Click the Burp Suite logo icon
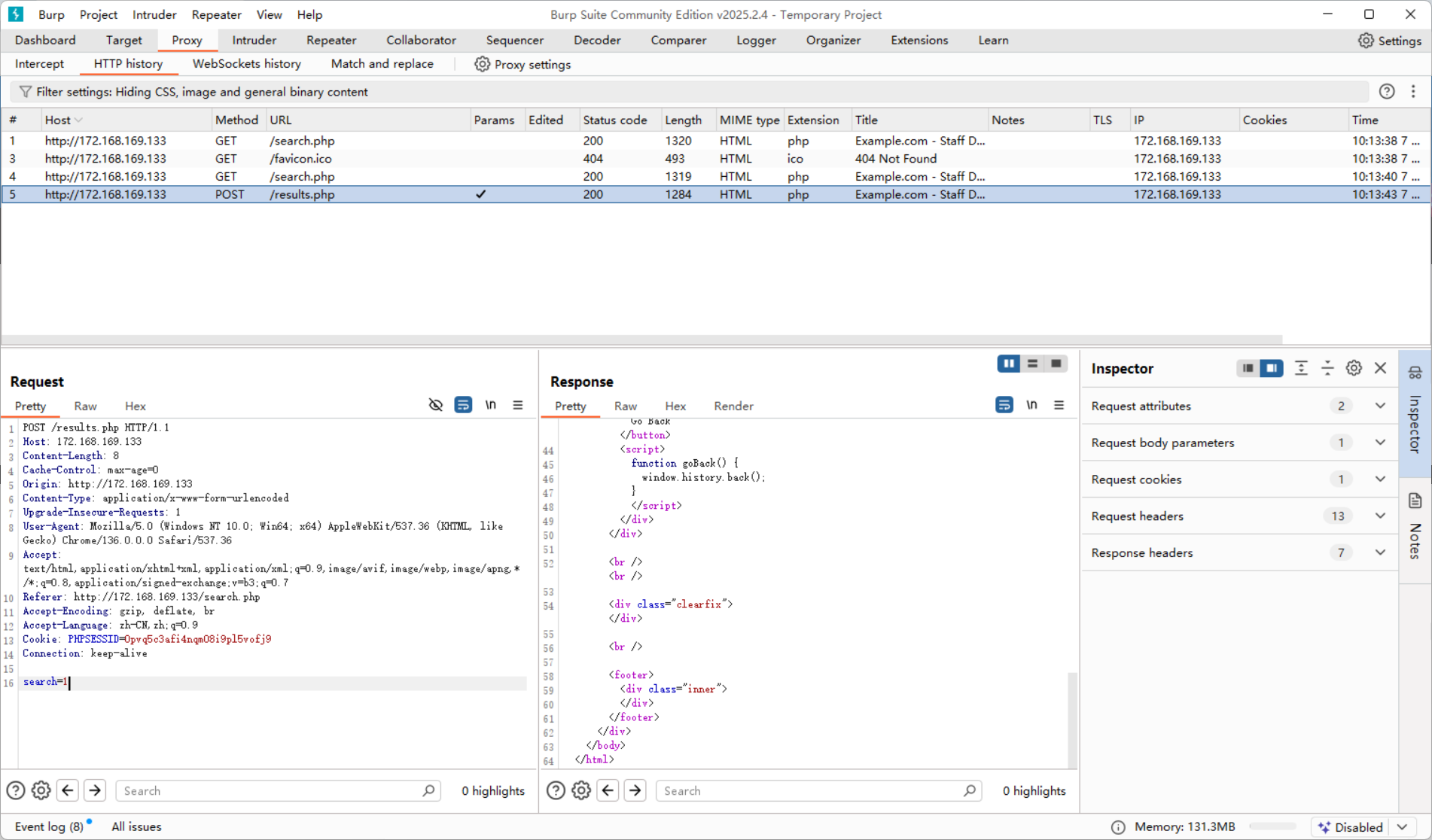Screen dimensions: 1432x840 (x=16, y=14)
